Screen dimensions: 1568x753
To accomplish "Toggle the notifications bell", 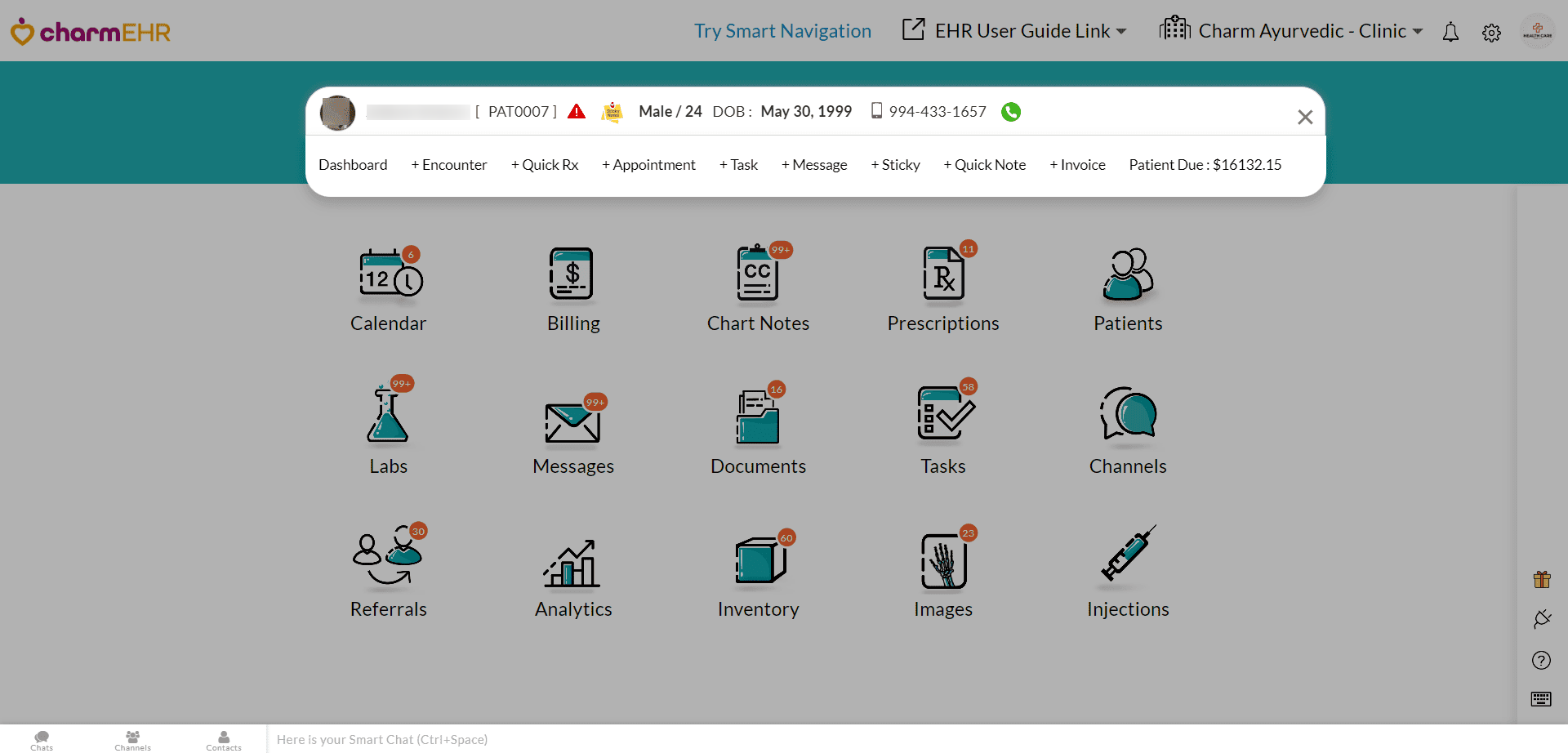I will point(1450,32).
